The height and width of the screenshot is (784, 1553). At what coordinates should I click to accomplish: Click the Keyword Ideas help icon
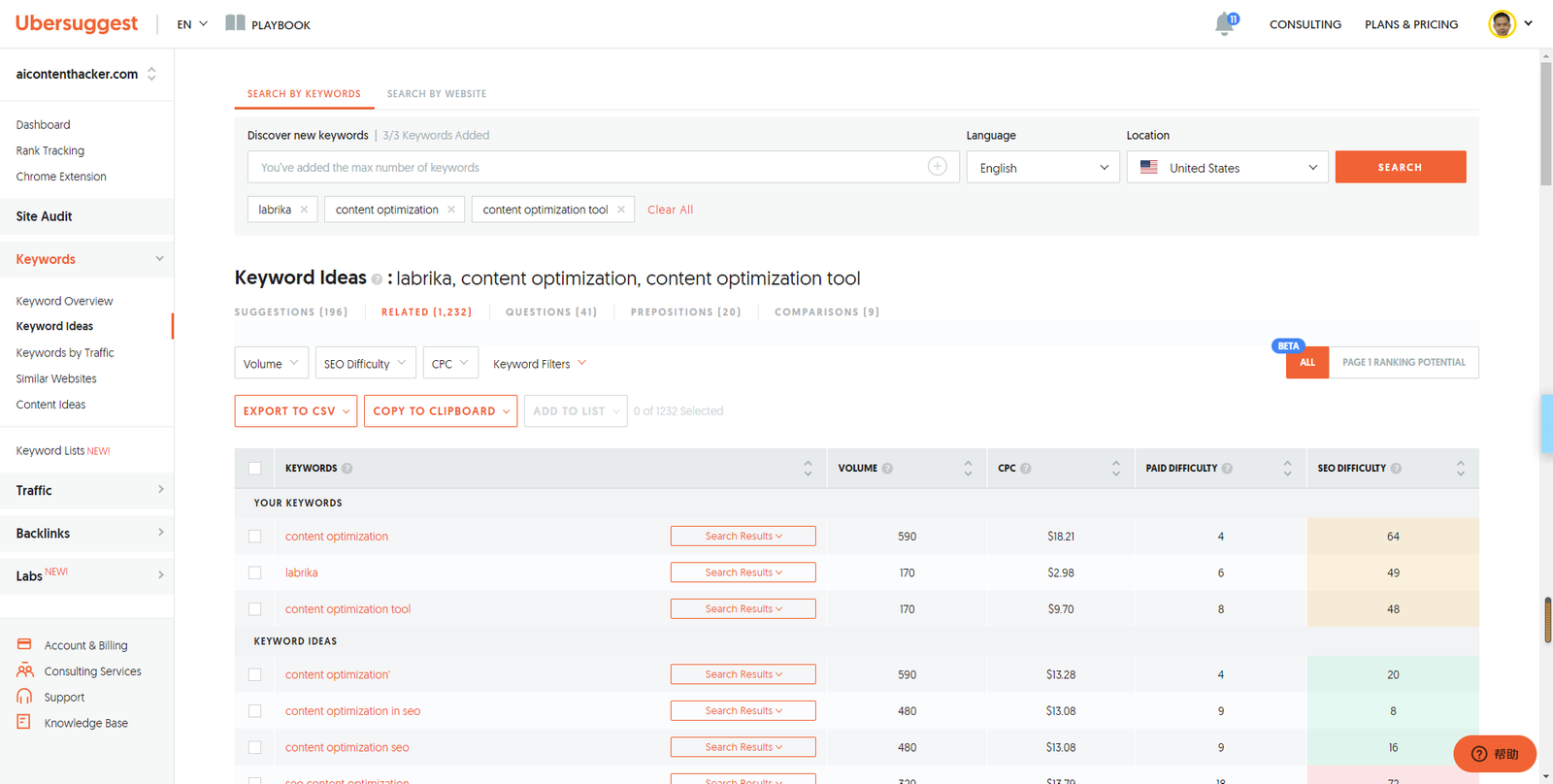click(377, 279)
